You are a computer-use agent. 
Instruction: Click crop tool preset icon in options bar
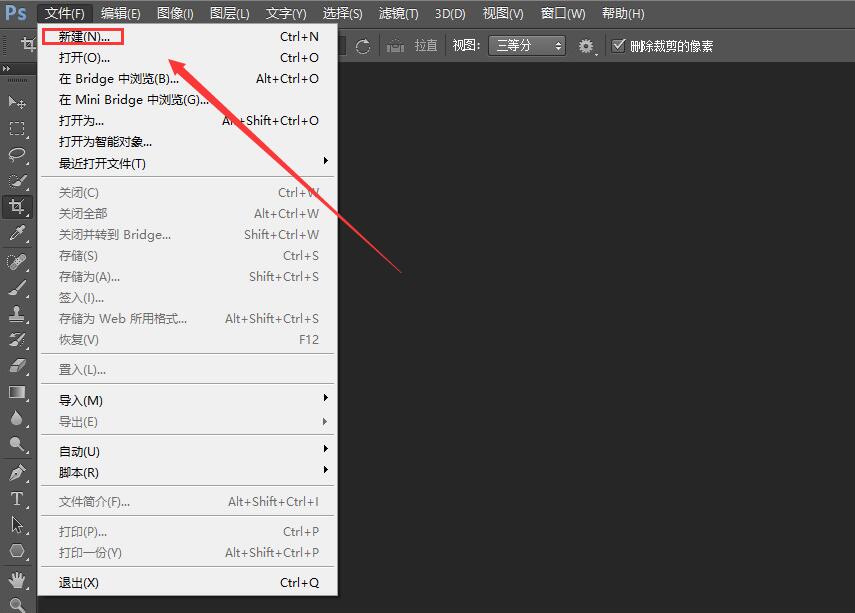27,45
